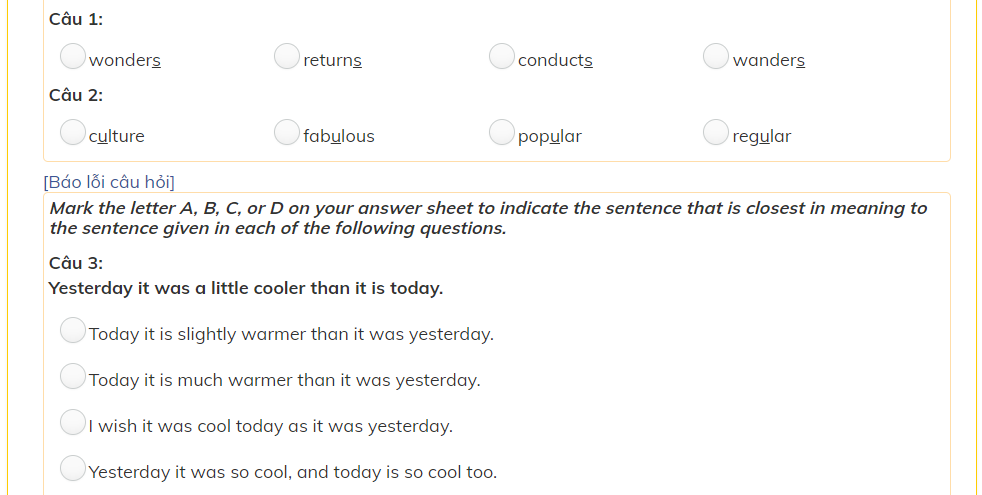Choose 'Today it is much warmer' option
The image size is (982, 495).
[73, 376]
